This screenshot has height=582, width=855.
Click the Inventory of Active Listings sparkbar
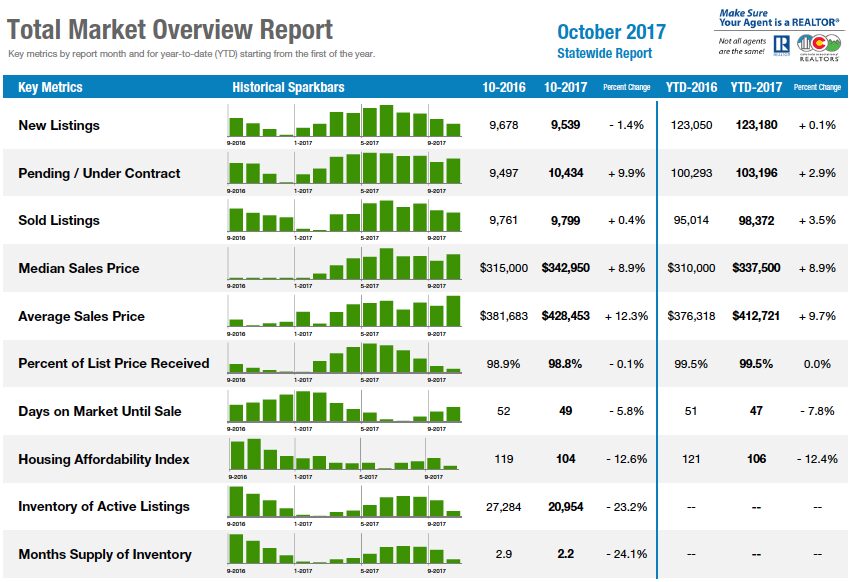pyautogui.click(x=344, y=506)
